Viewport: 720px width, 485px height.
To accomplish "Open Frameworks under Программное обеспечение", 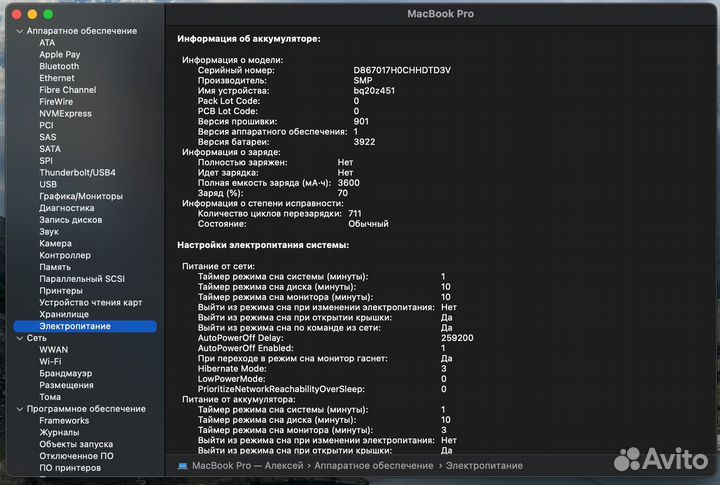I will (64, 421).
